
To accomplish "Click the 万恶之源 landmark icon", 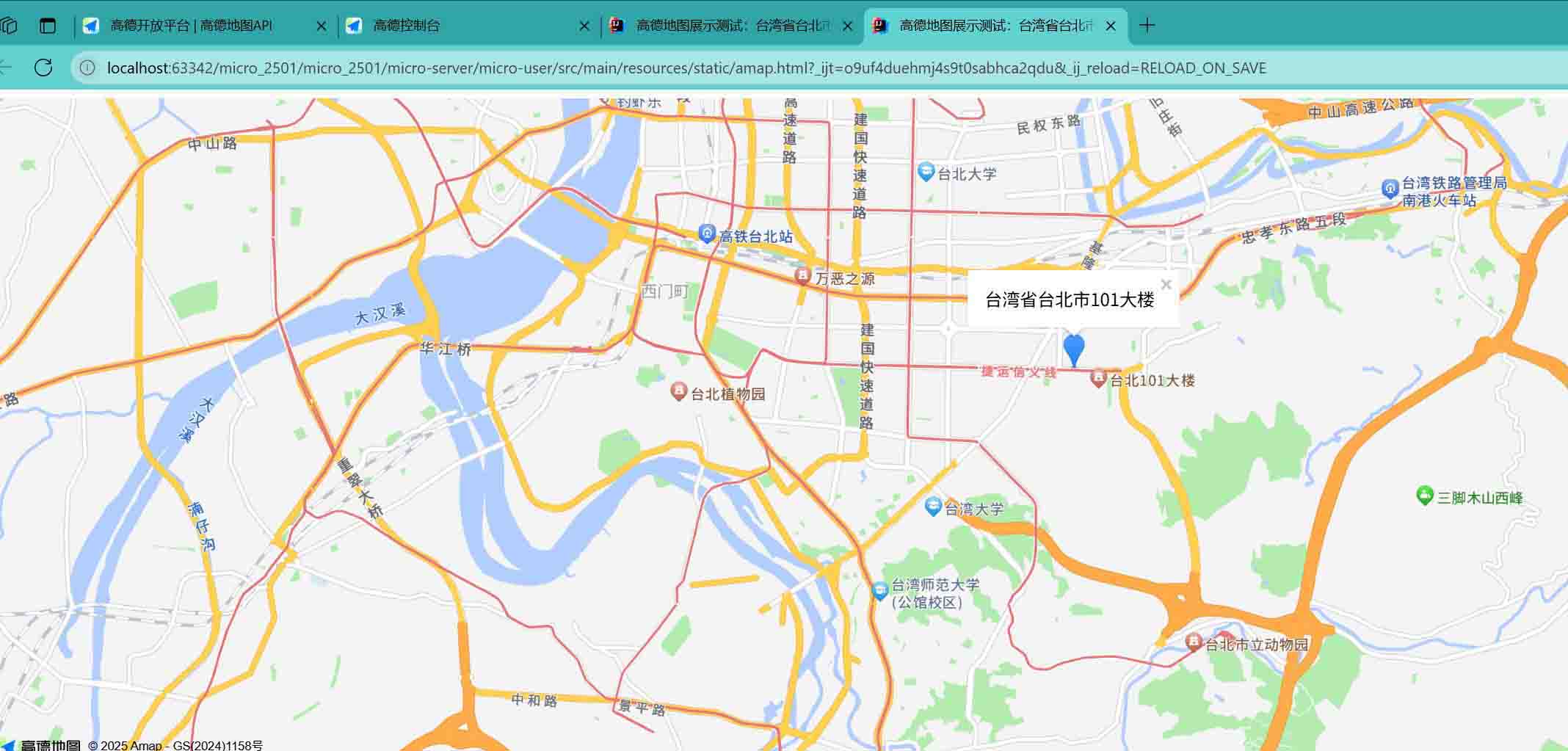I will coord(803,277).
